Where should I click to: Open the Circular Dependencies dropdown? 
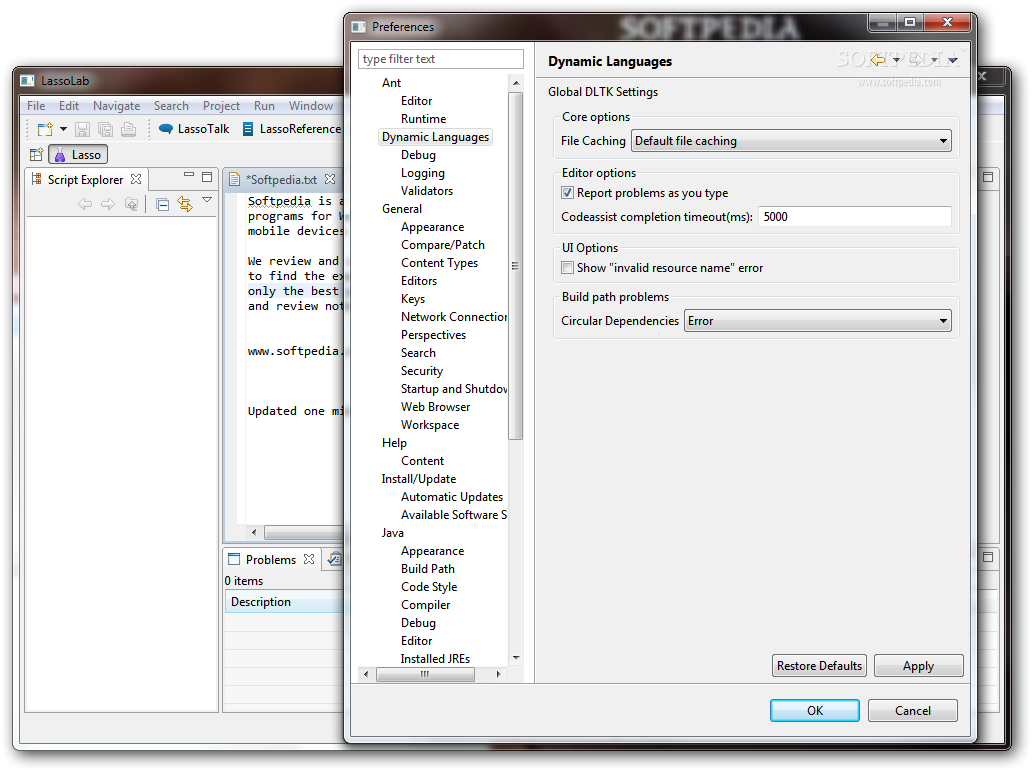(817, 321)
